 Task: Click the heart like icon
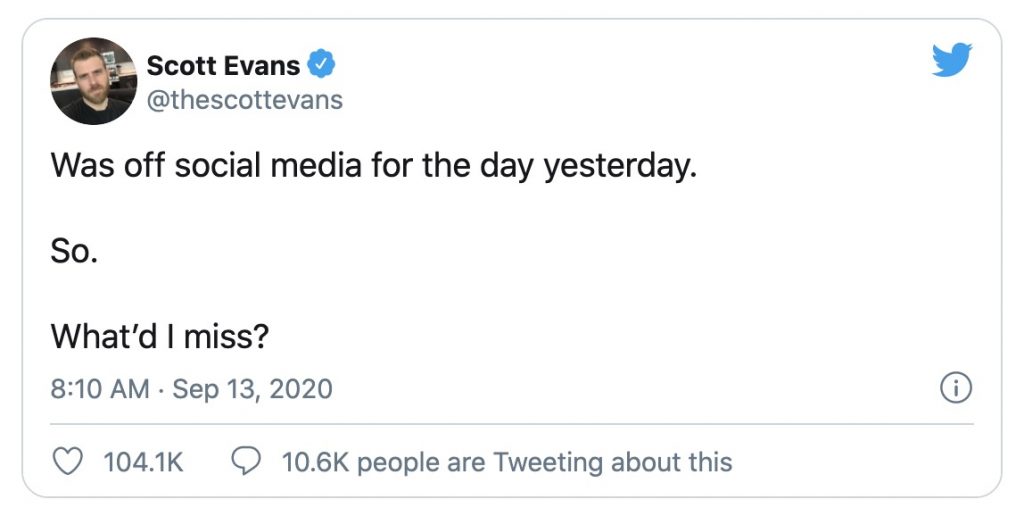[x=66, y=462]
